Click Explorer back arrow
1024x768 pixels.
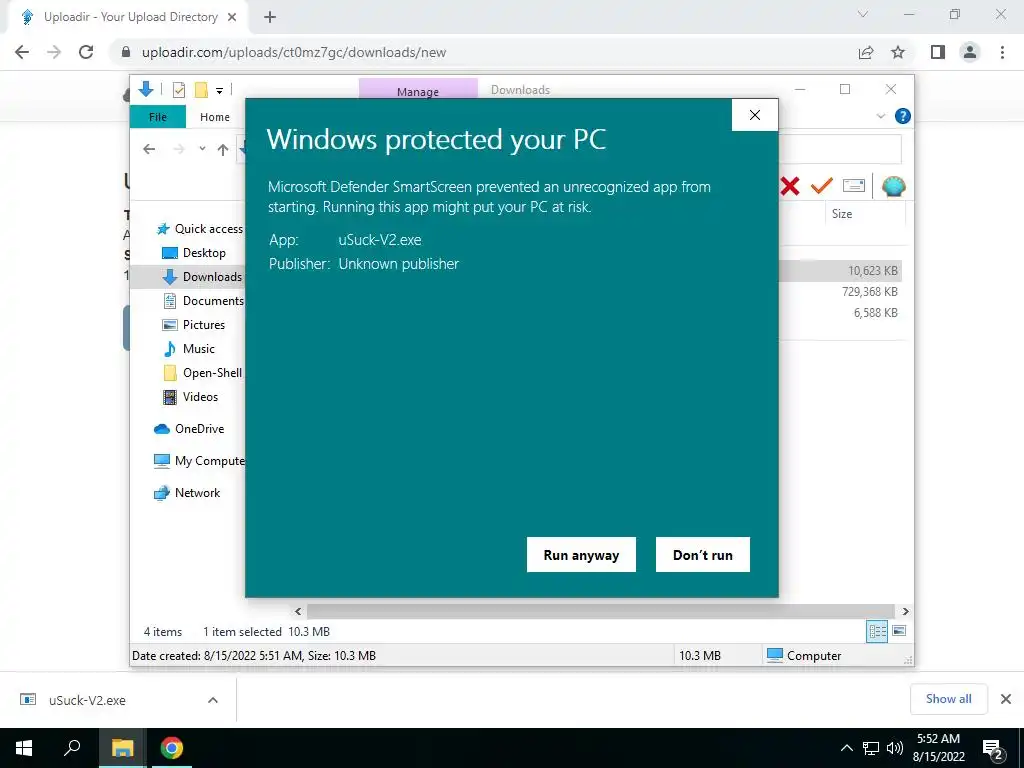(x=149, y=150)
